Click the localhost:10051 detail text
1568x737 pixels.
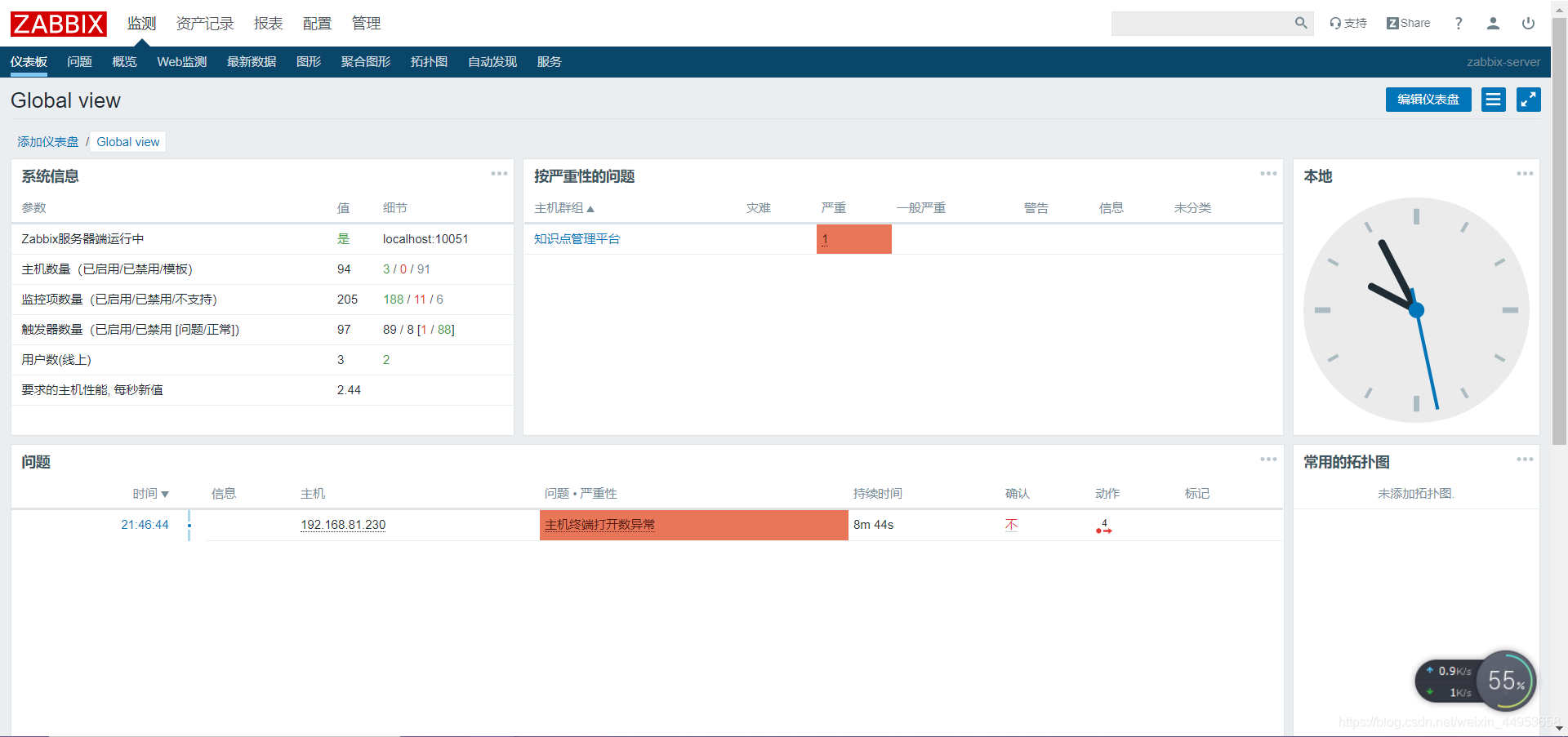tap(425, 239)
